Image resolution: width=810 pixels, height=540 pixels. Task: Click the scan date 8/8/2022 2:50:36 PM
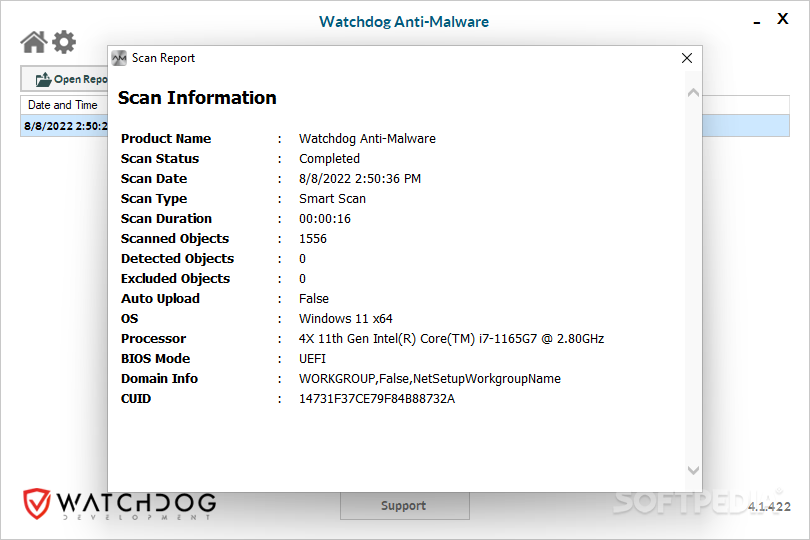coord(360,179)
